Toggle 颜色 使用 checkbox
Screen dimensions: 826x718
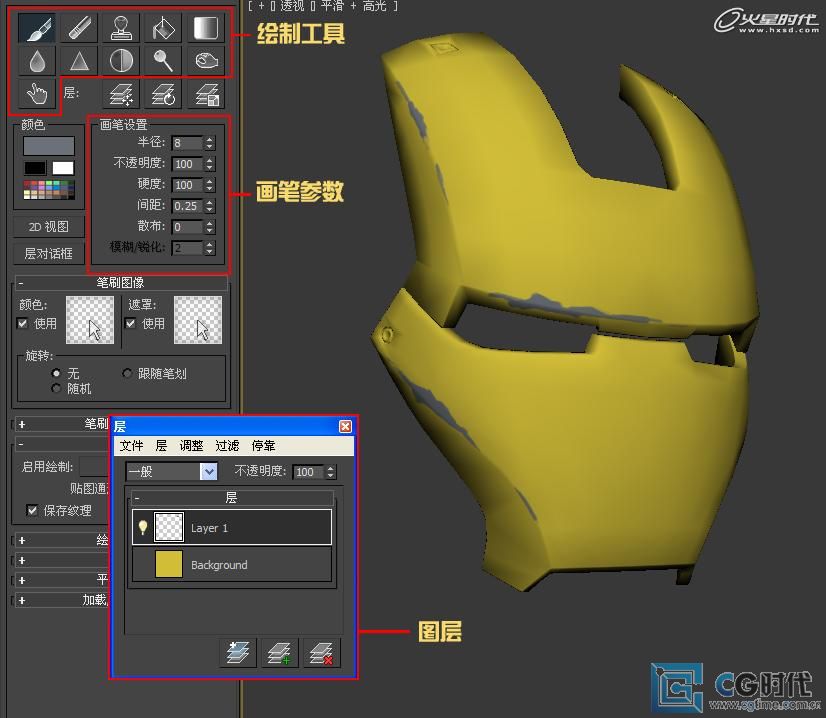coord(23,323)
